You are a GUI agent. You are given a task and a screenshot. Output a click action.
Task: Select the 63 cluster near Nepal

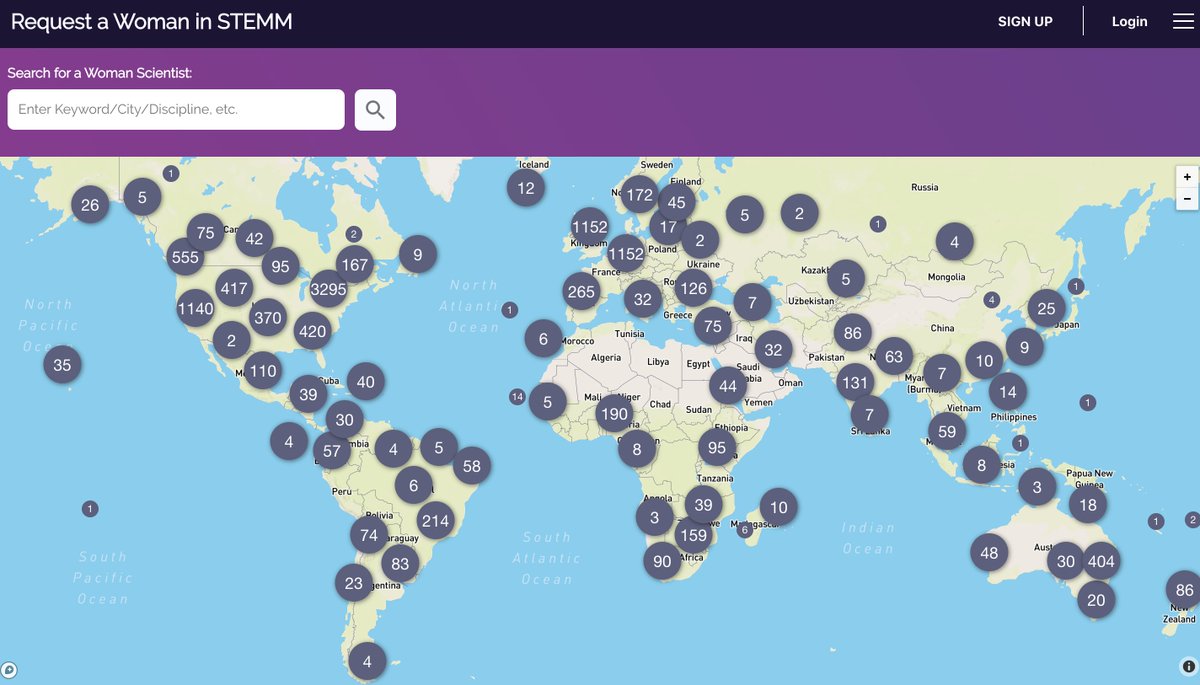894,356
